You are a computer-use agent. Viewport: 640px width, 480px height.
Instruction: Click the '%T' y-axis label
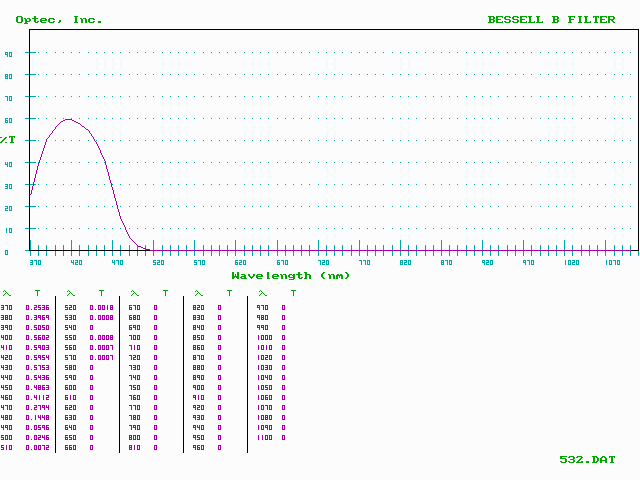(x=8, y=139)
